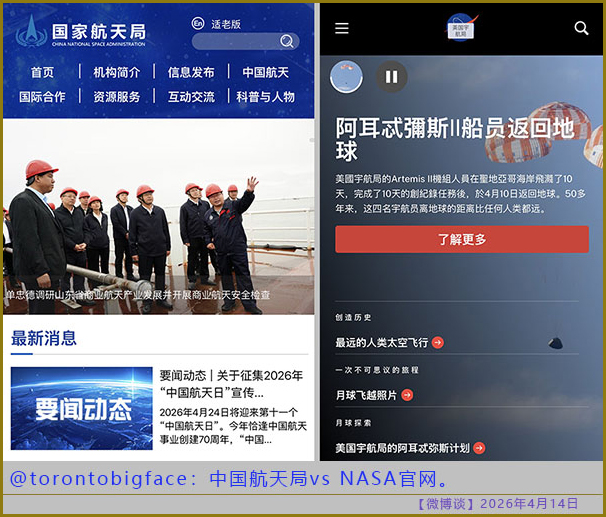
Task: Open the 科普与人物 menu item
Action: (266, 97)
